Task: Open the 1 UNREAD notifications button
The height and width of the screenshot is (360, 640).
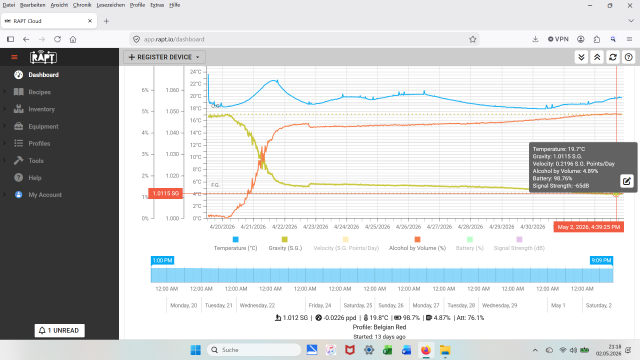Action: click(60, 330)
